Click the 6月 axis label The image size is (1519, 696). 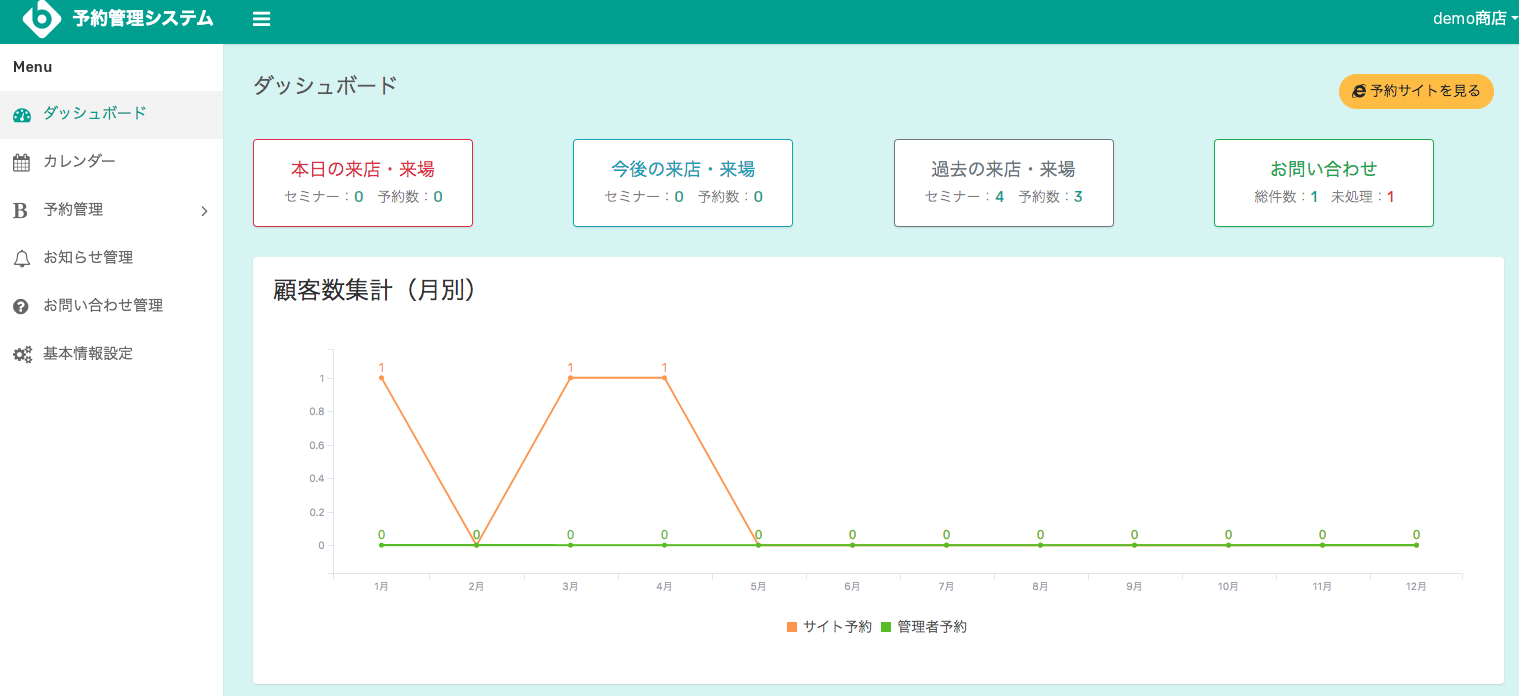click(852, 587)
